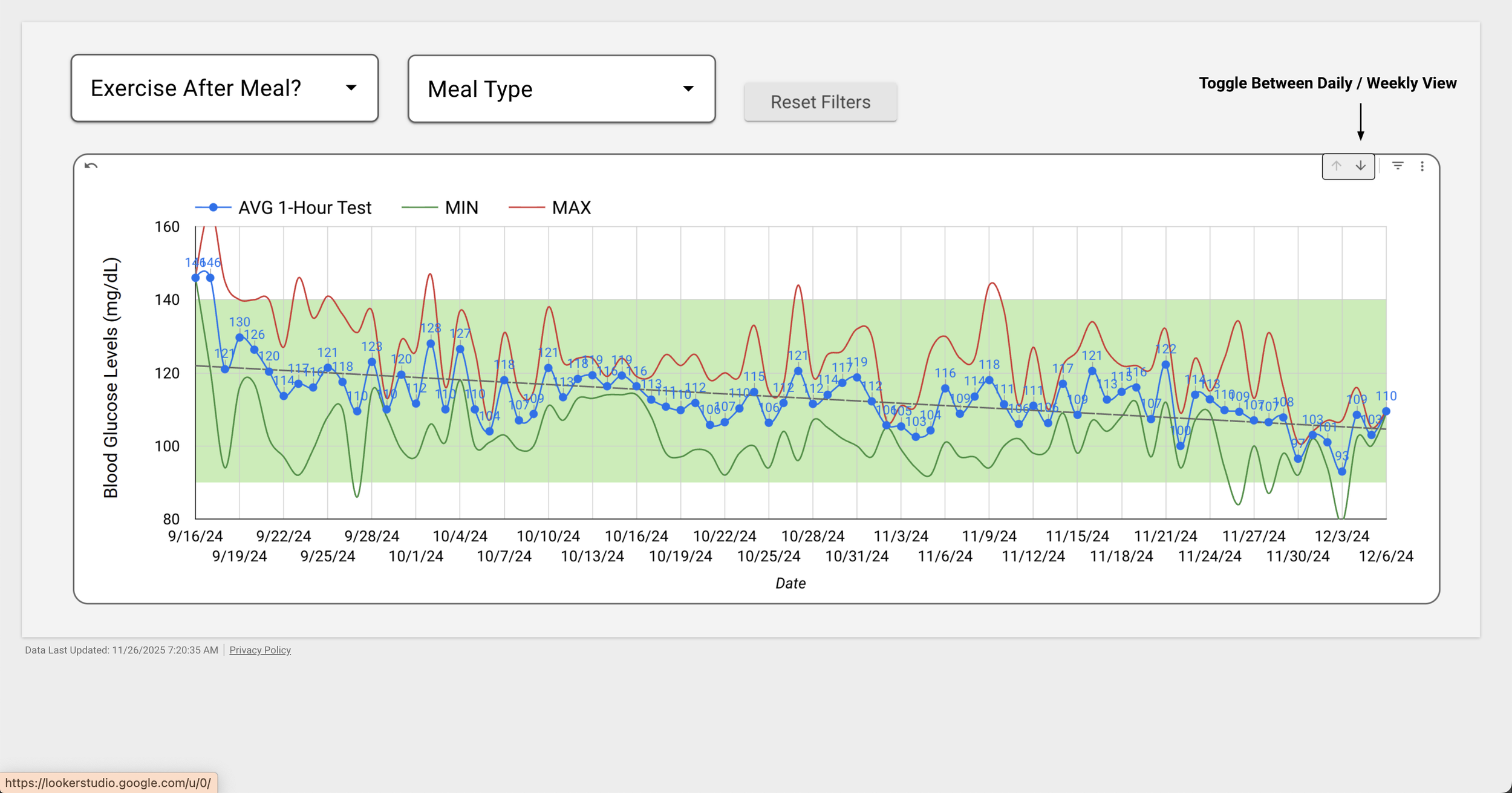Screen dimensions: 1512x793
Task: Toggle the MIN legend series
Action: click(461, 207)
